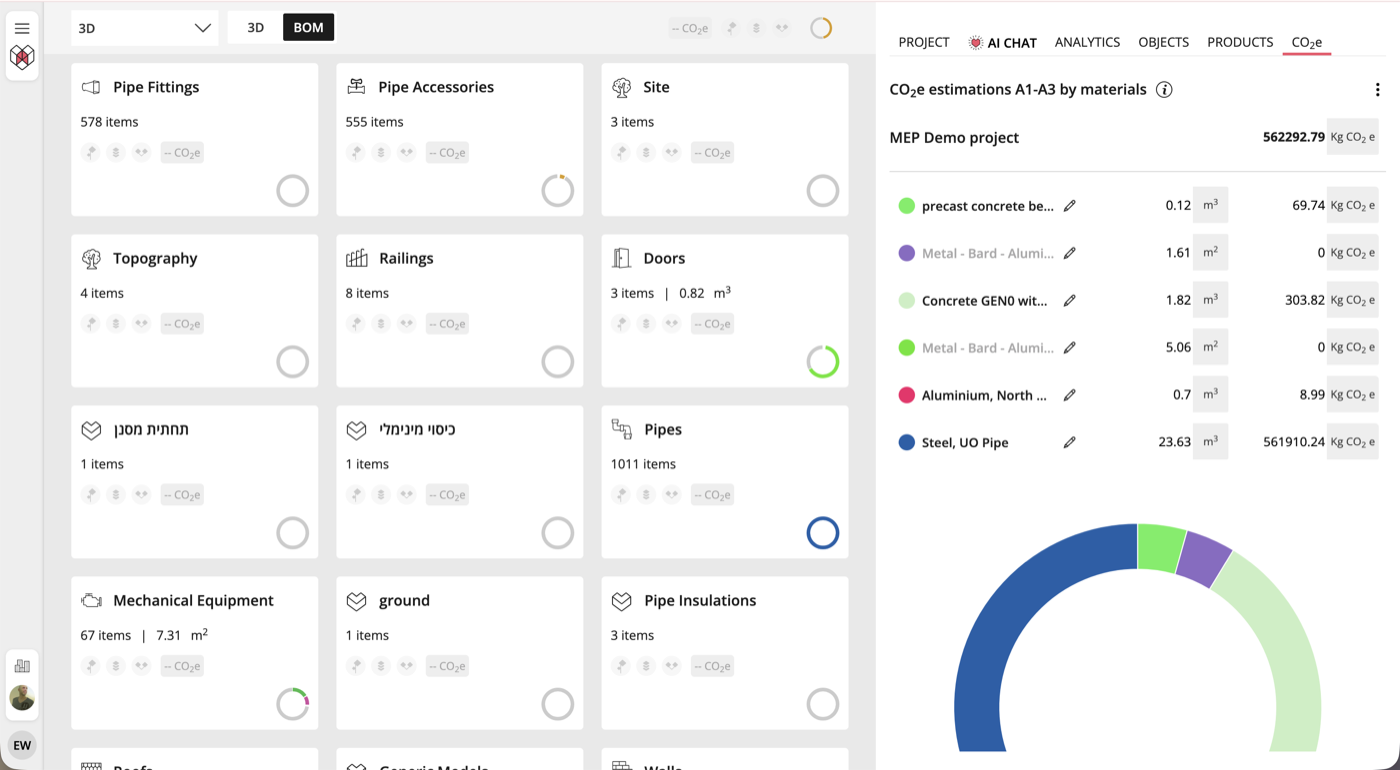Open the AI CHAT tab

[x=1003, y=42]
